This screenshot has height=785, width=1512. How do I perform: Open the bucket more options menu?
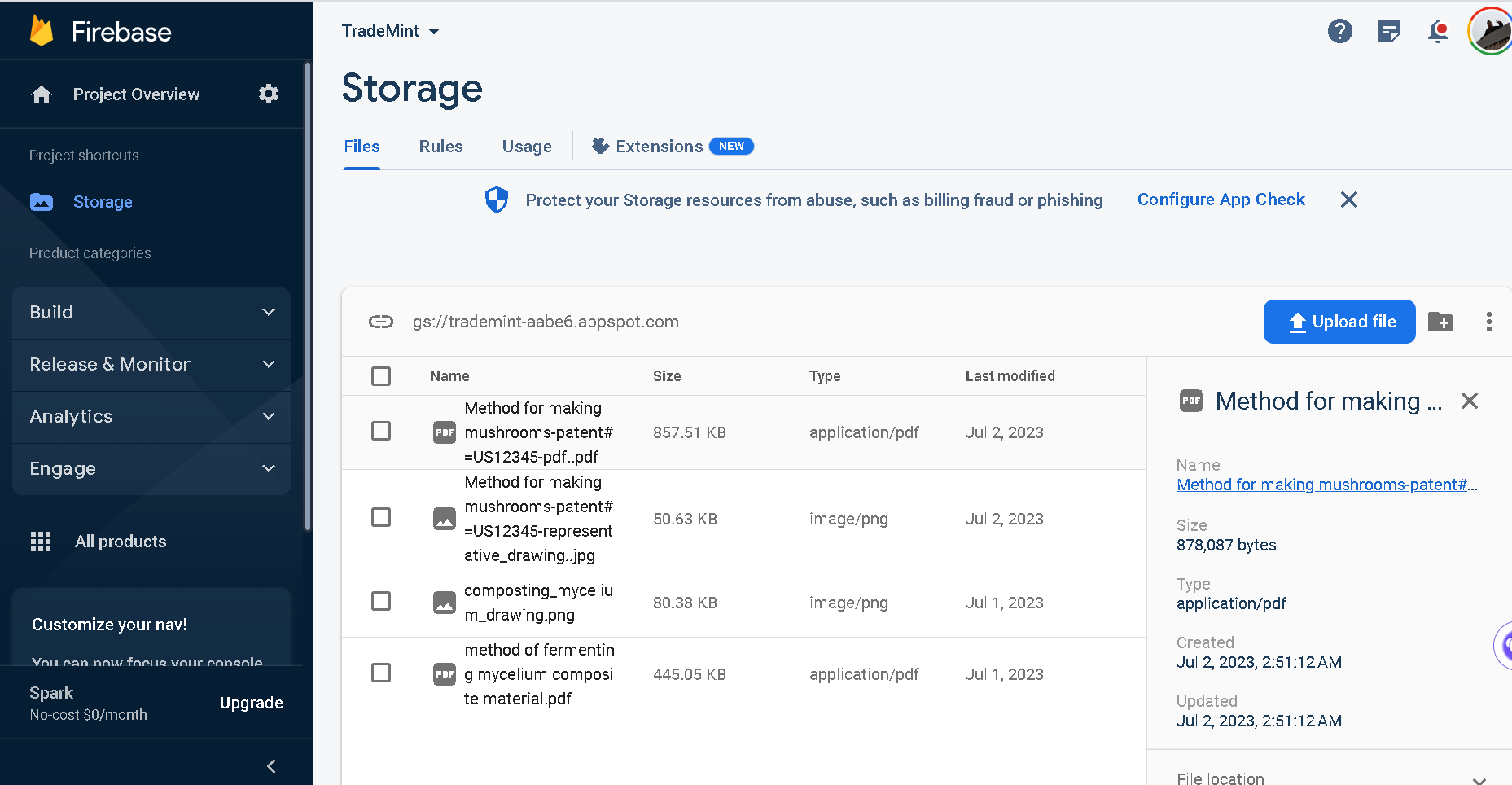click(x=1488, y=322)
